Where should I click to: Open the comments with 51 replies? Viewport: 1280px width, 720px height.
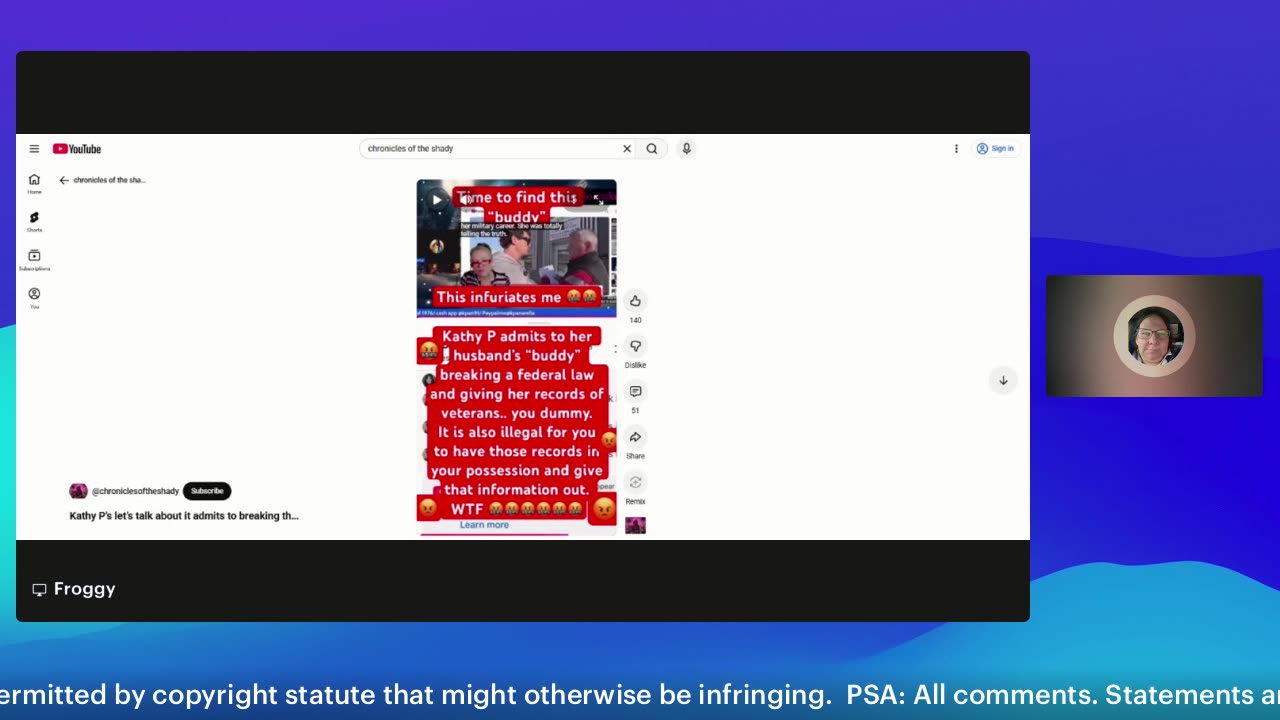[x=635, y=391]
